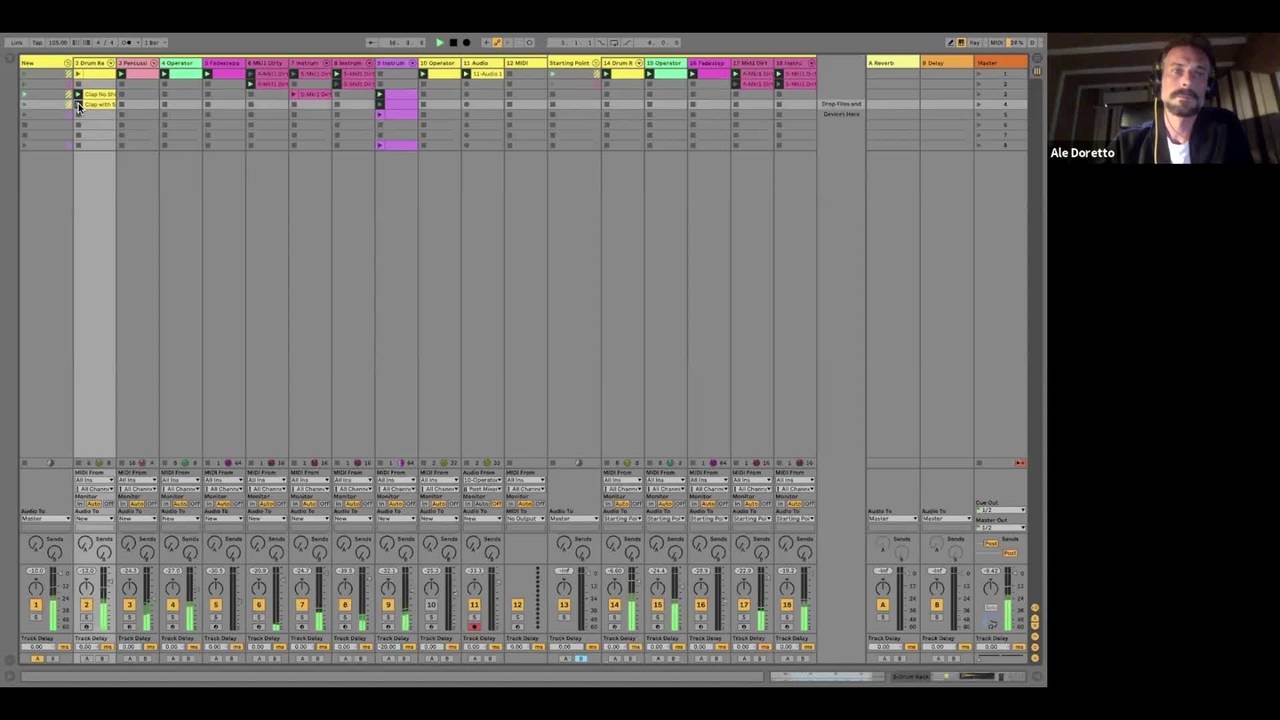
Task: Launch the 'Clap No Sh' clip
Action: tap(79, 94)
